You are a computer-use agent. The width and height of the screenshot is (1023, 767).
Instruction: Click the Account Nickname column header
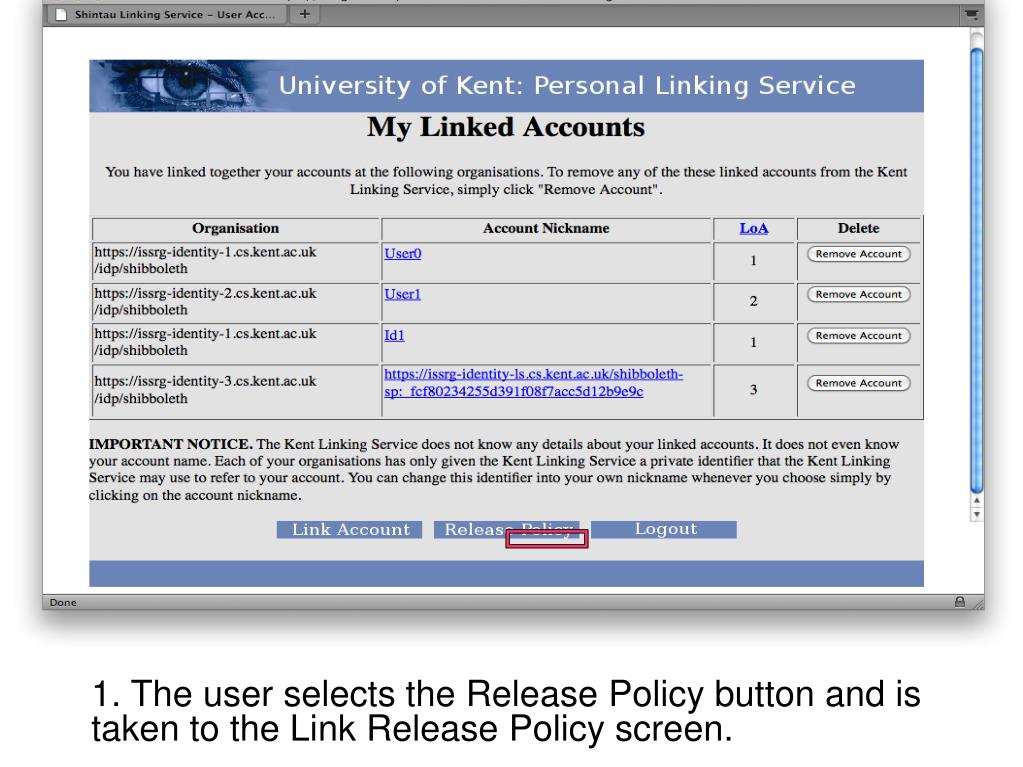pos(546,228)
